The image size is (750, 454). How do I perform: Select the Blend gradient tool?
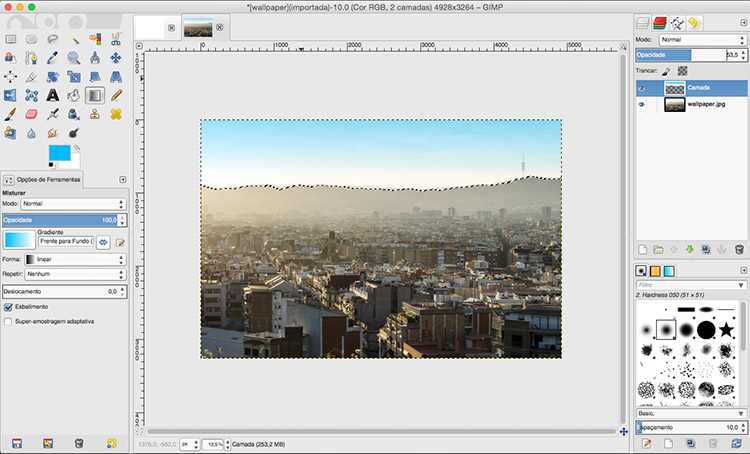coord(95,95)
